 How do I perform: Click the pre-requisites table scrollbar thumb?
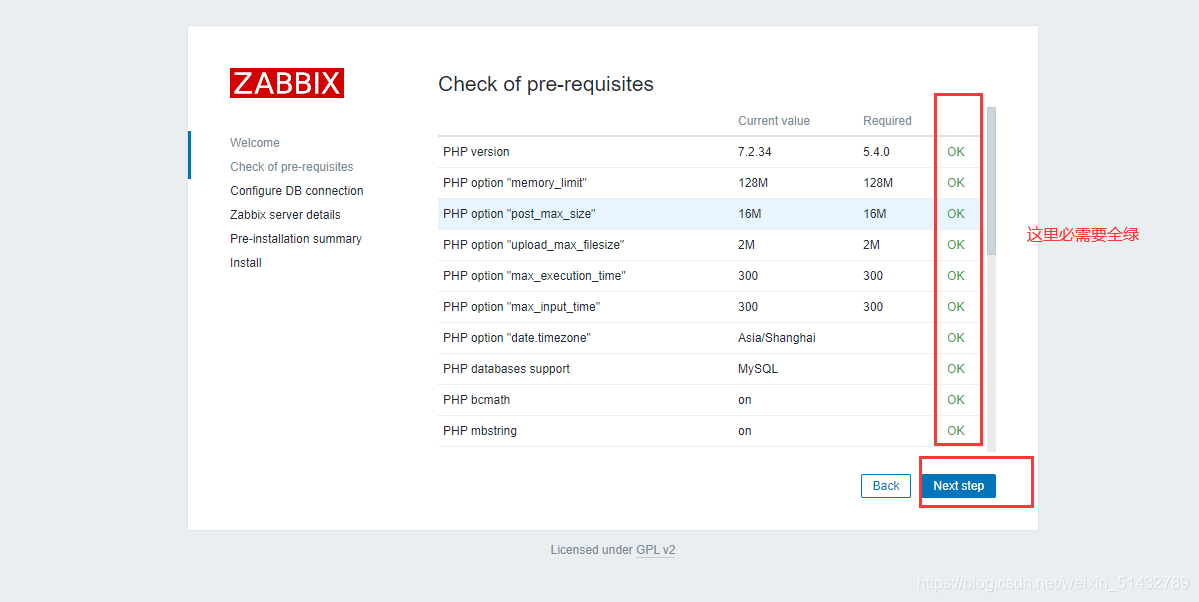[x=991, y=181]
